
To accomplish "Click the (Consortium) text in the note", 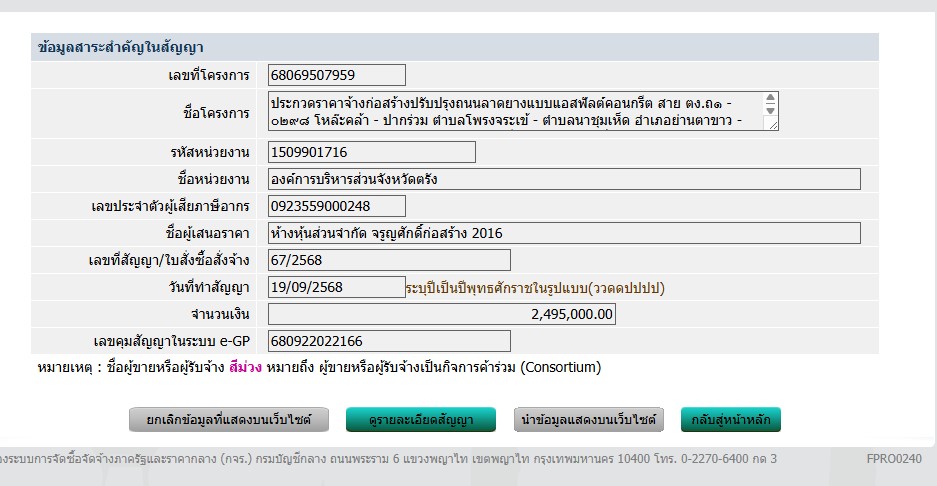I will 561,367.
